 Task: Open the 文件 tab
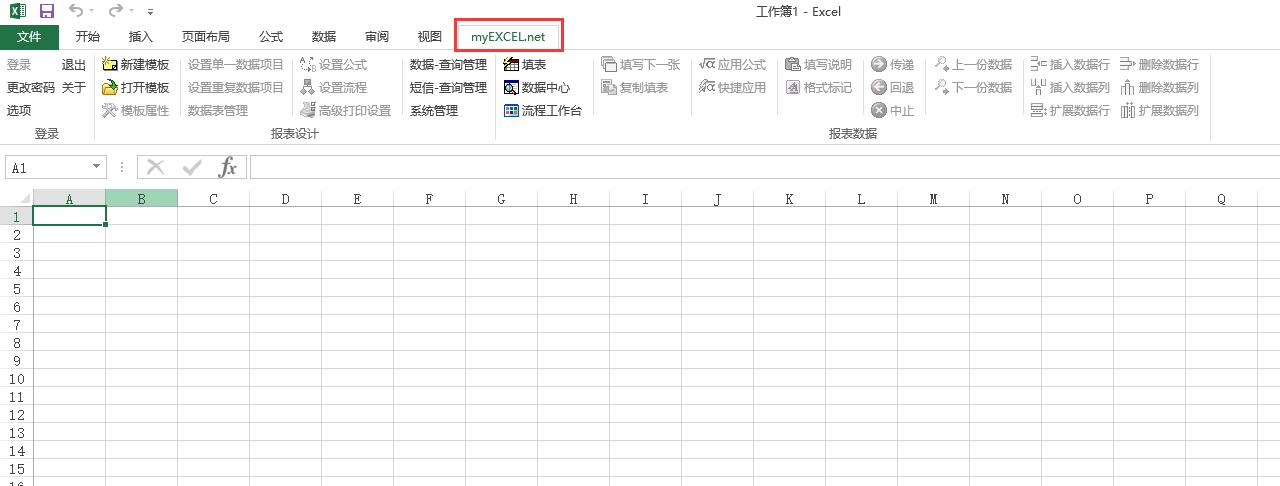coord(30,37)
